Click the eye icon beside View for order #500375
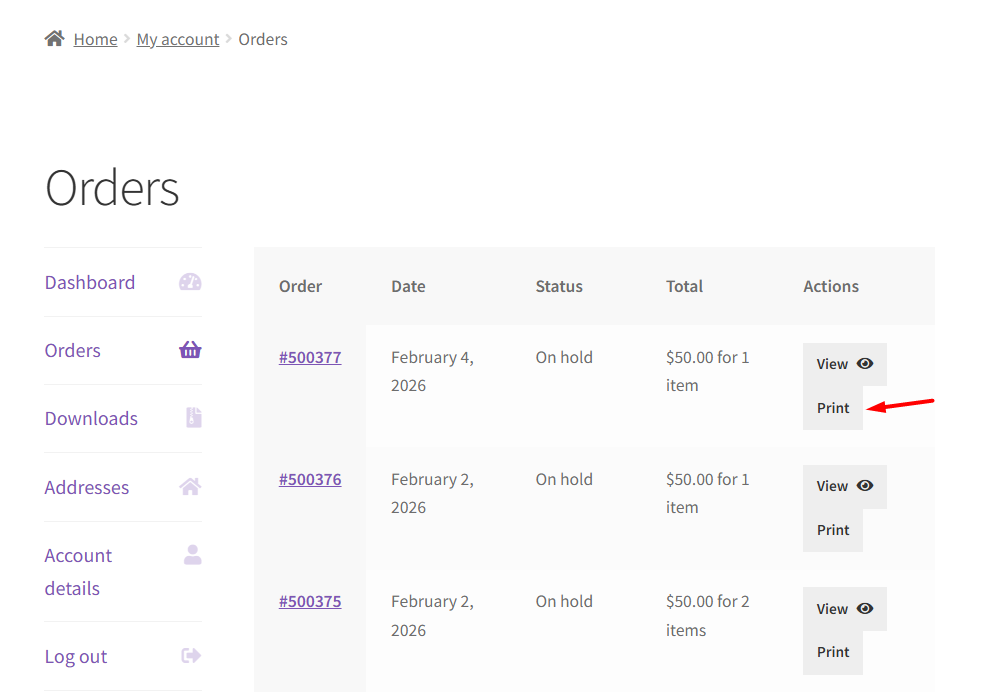This screenshot has width=991, height=692. [864, 608]
